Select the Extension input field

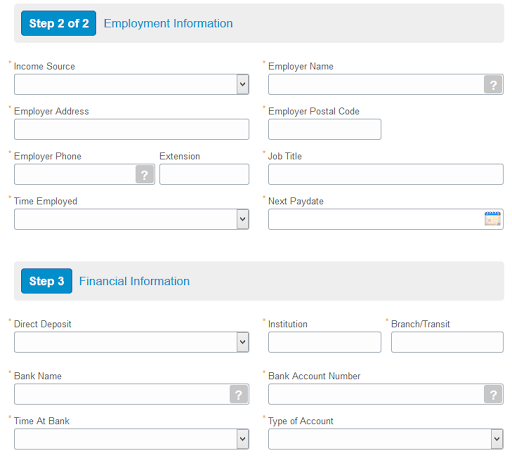(x=204, y=174)
